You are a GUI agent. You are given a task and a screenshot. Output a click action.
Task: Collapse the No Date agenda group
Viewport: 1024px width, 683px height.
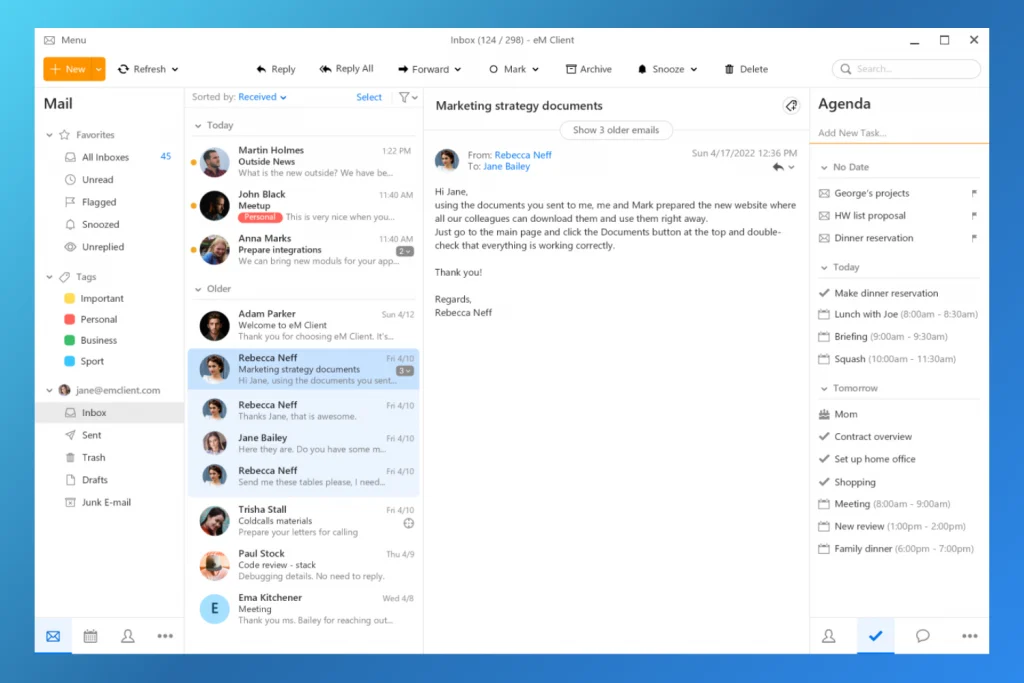tap(824, 168)
